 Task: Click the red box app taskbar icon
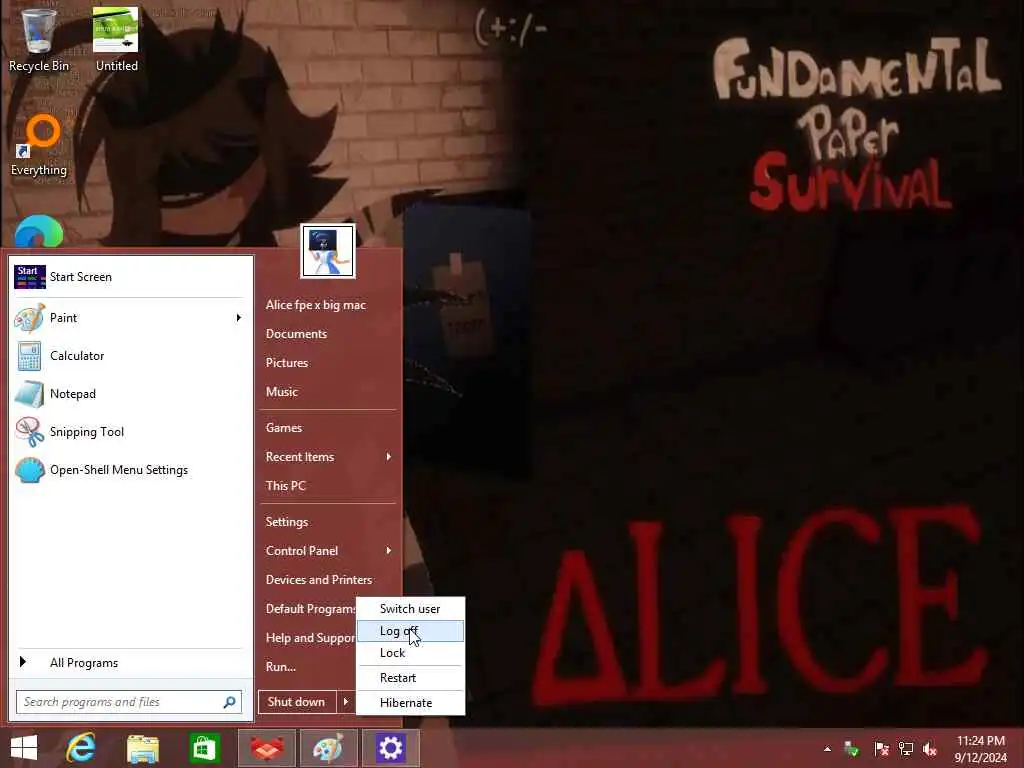tap(267, 748)
